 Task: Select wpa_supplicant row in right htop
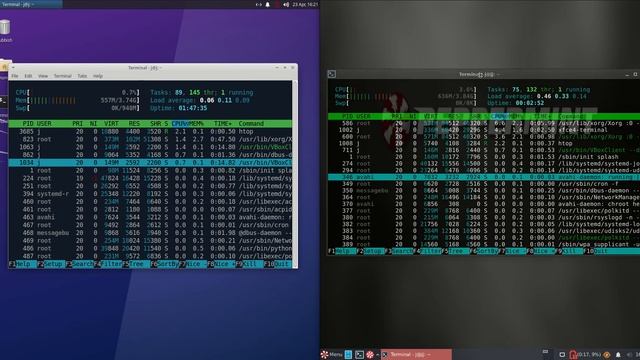(484, 244)
